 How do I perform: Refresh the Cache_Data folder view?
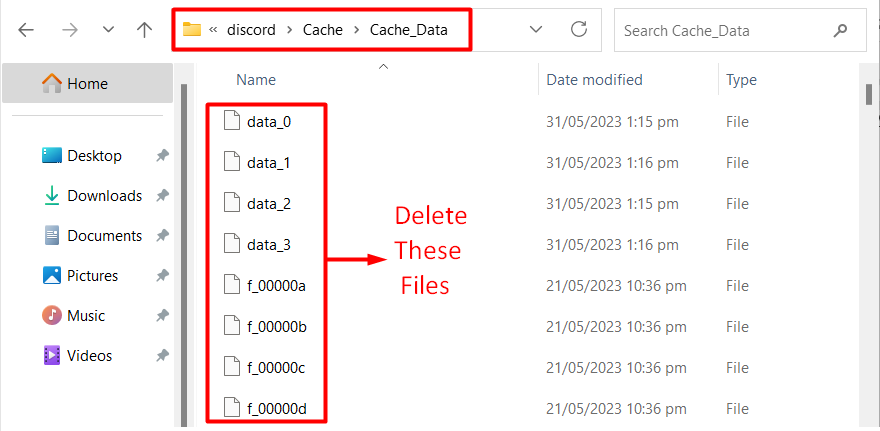[579, 29]
